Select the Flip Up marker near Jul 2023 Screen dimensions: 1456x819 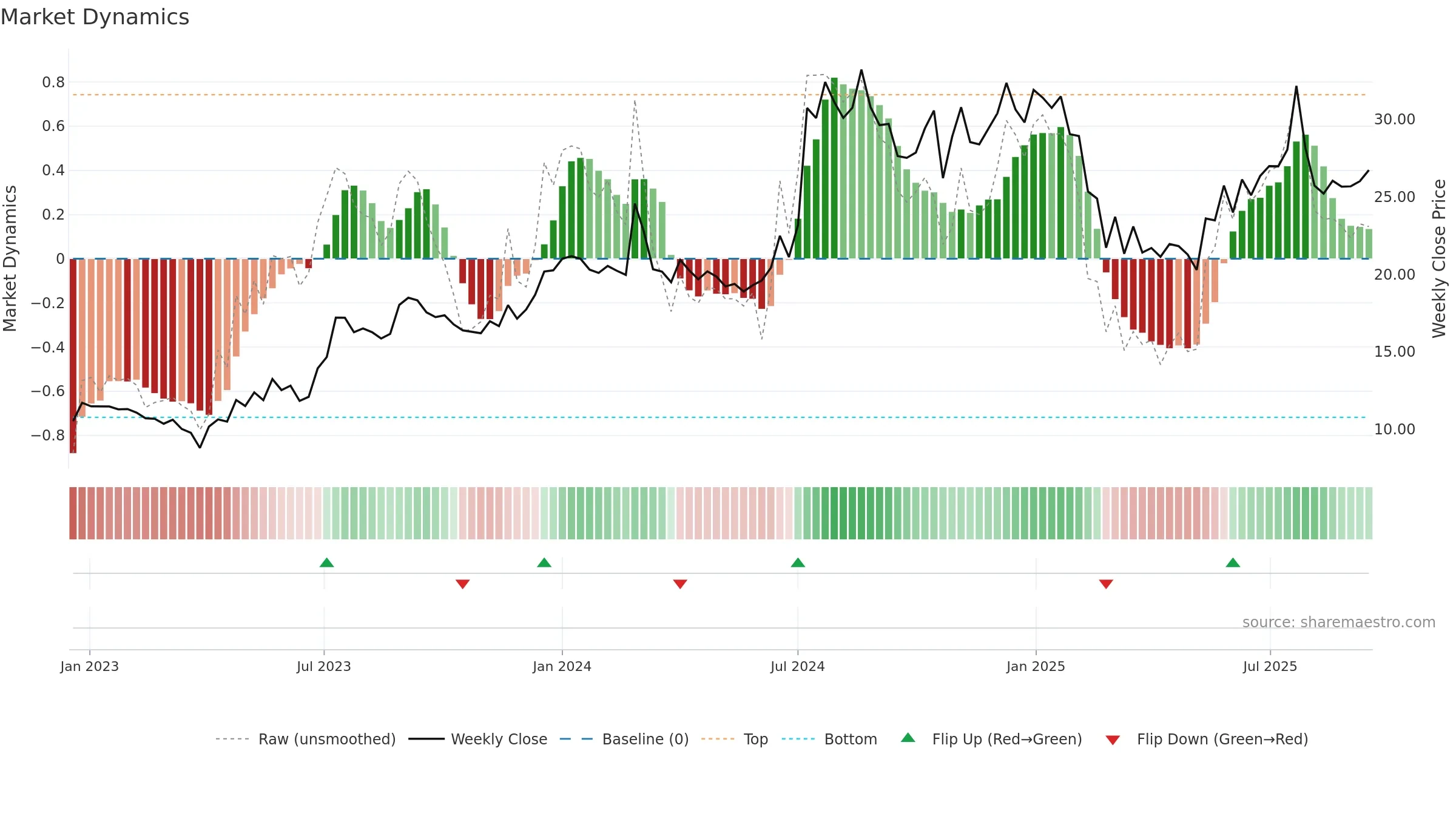[327, 563]
